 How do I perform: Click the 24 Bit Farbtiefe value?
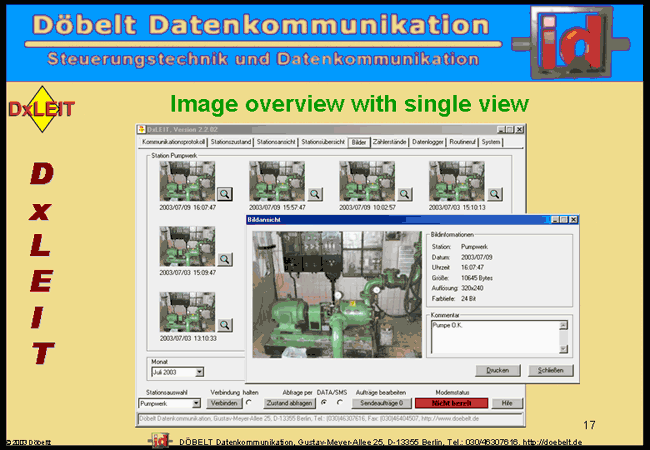(x=468, y=298)
